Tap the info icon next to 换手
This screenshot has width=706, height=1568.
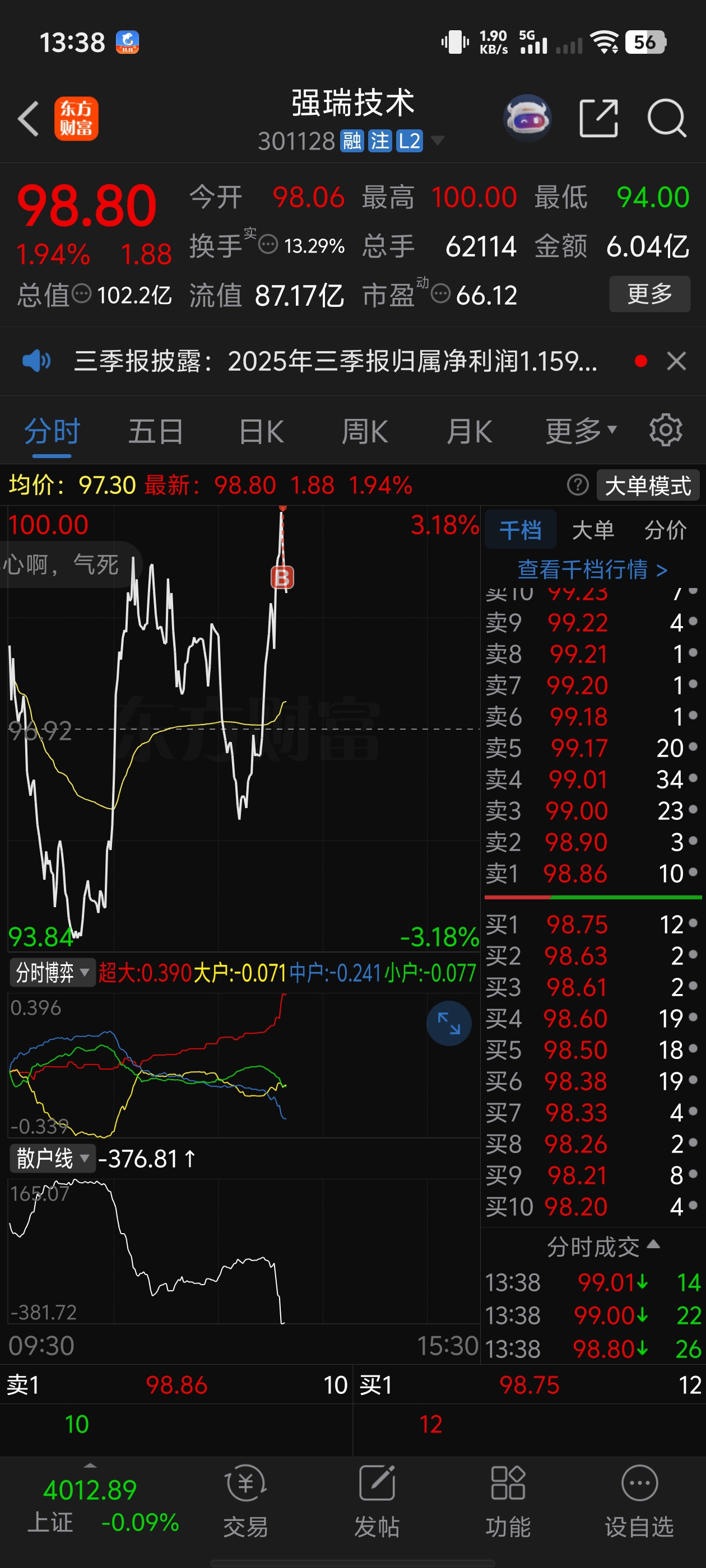tap(268, 245)
